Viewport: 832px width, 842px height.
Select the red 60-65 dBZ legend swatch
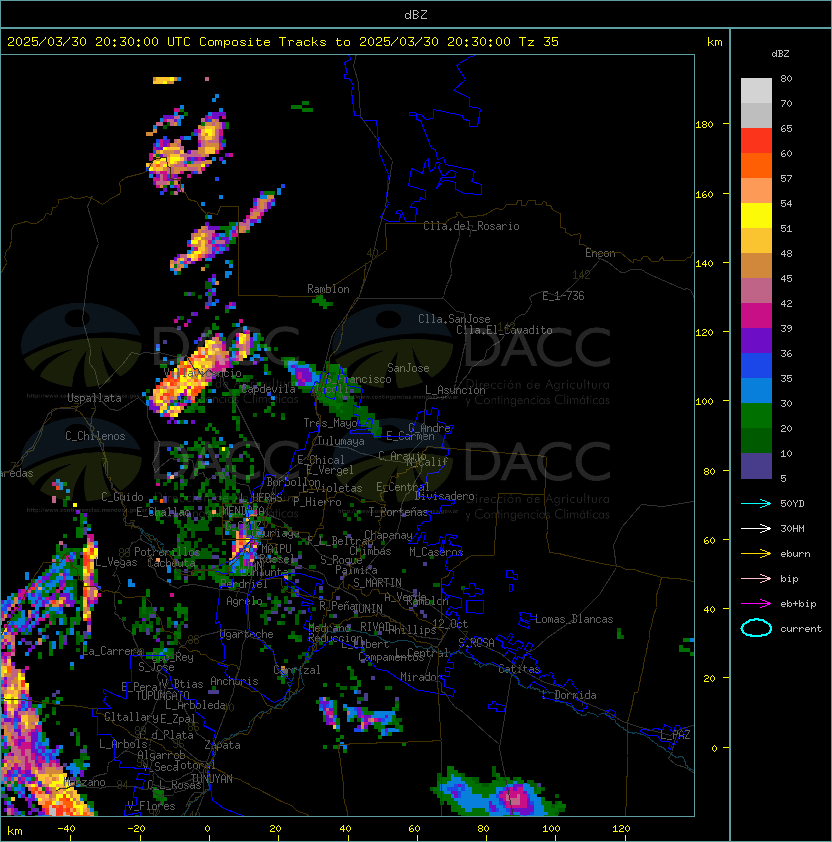pos(756,141)
